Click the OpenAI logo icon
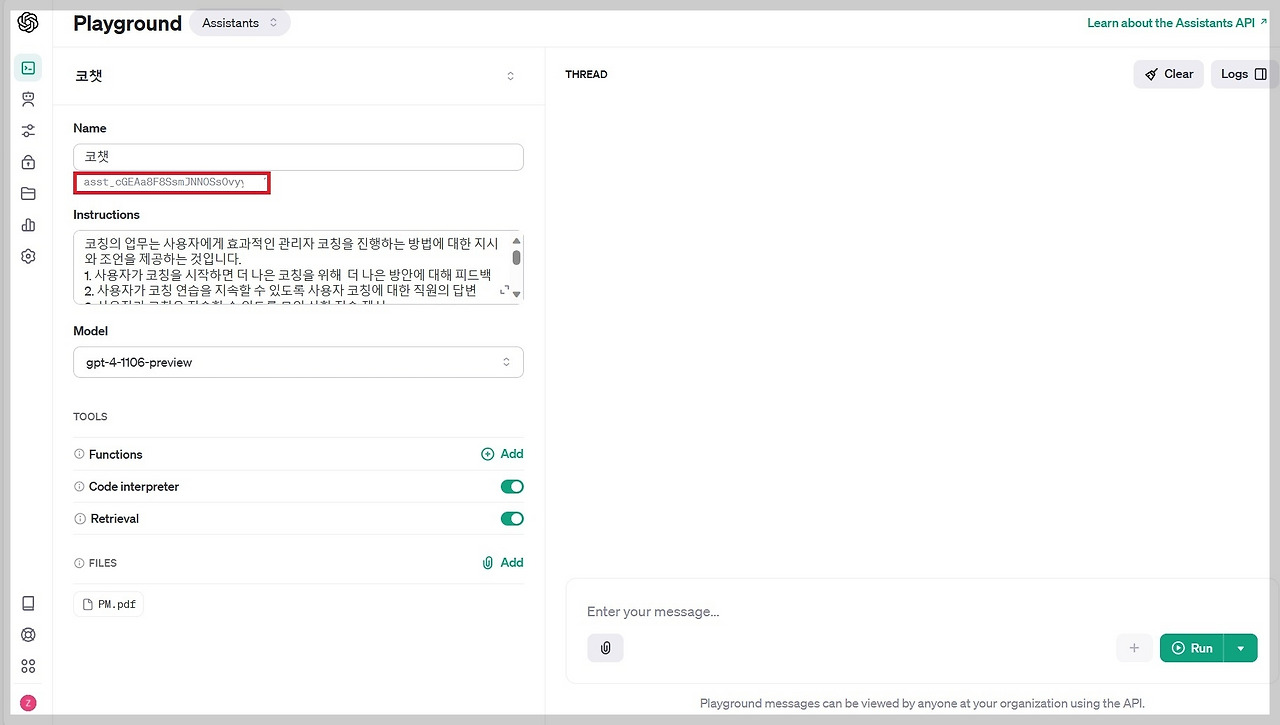This screenshot has height=725, width=1280. point(28,22)
